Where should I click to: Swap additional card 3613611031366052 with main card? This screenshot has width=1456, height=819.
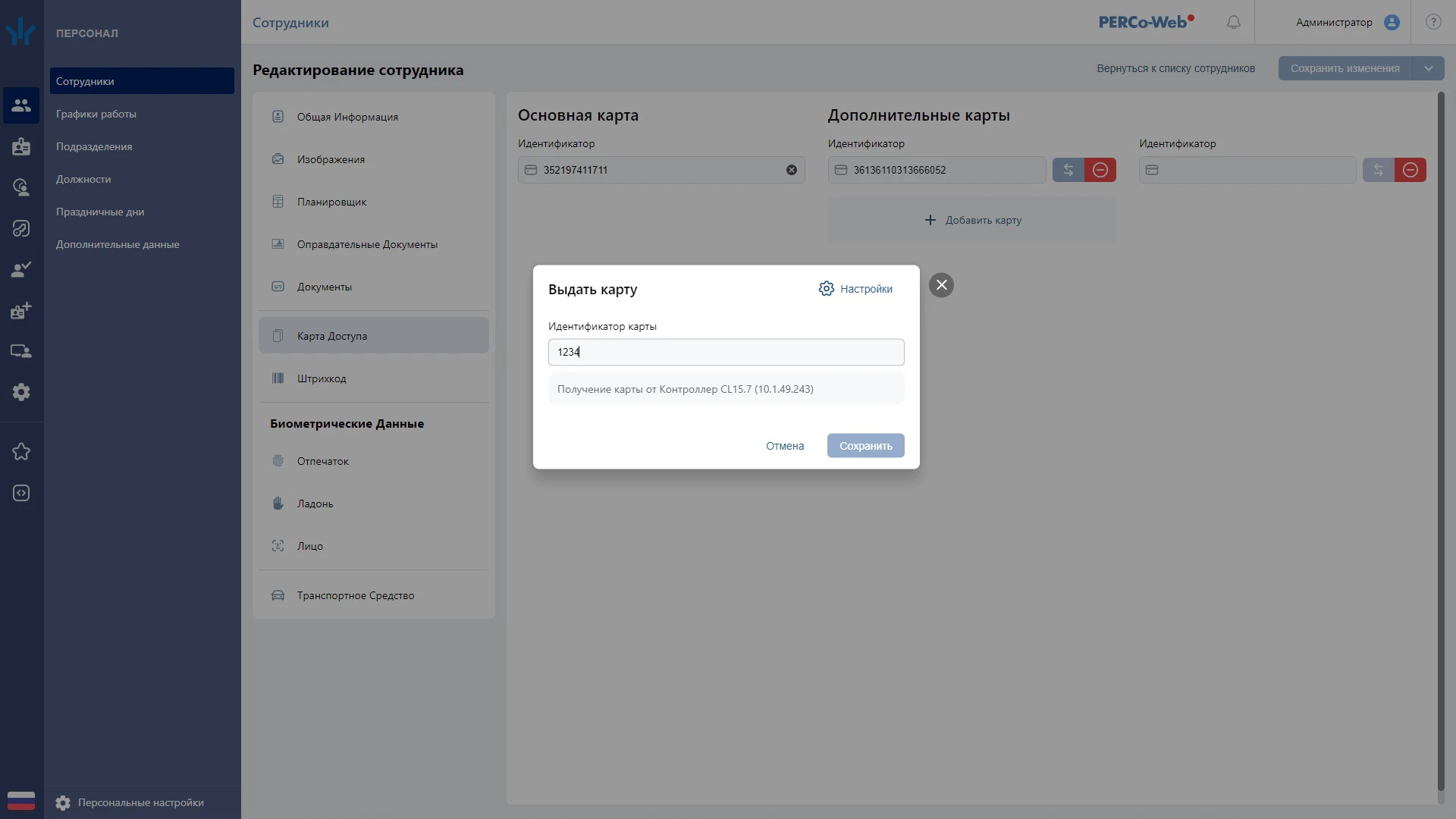point(1068,170)
